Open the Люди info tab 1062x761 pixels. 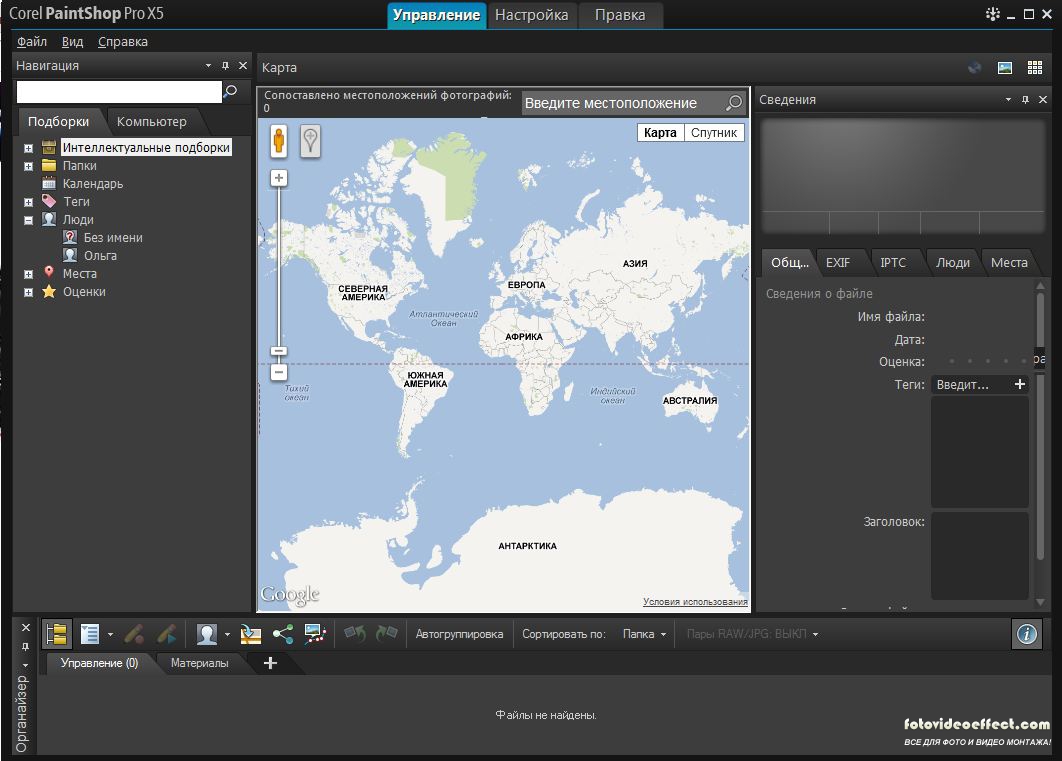pos(952,263)
